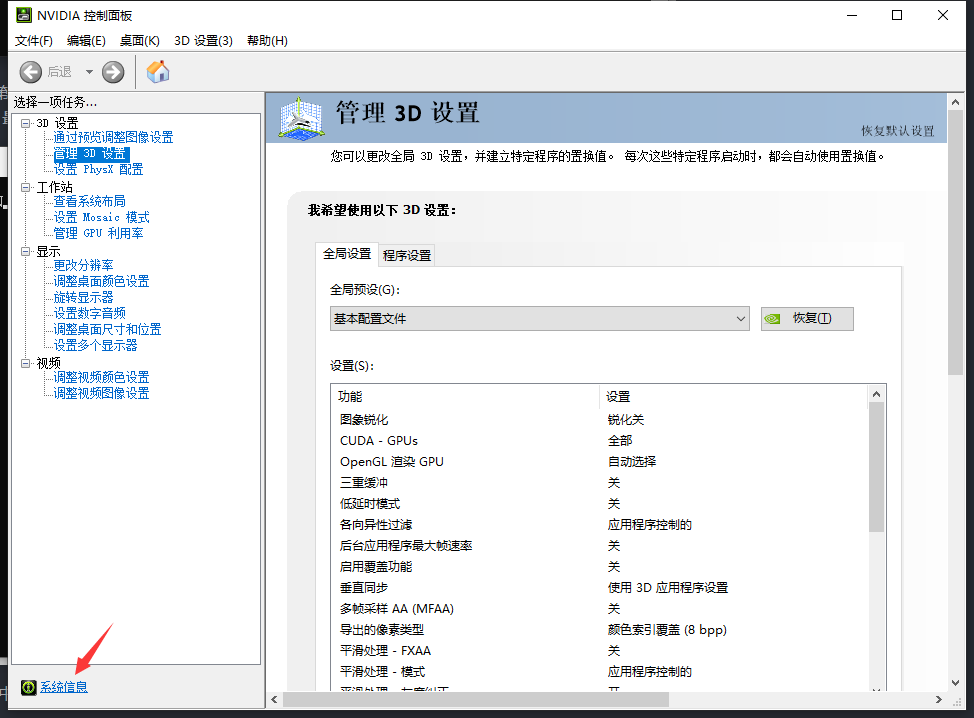Select 平滑处理 - FXAA row
This screenshot has height=718, width=974.
tap(599, 651)
